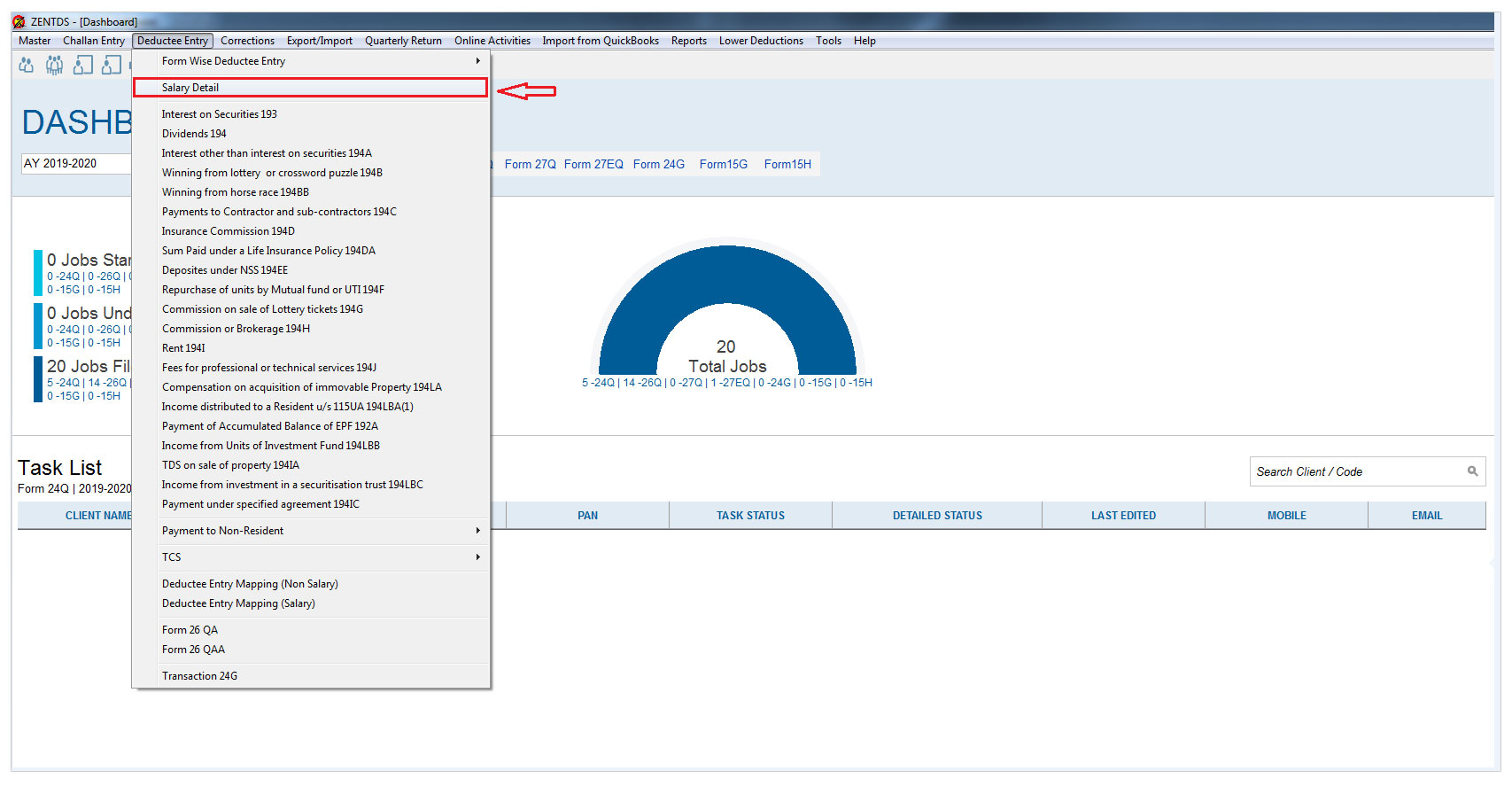1512x786 pixels.
Task: Open the Help menu
Action: click(865, 41)
